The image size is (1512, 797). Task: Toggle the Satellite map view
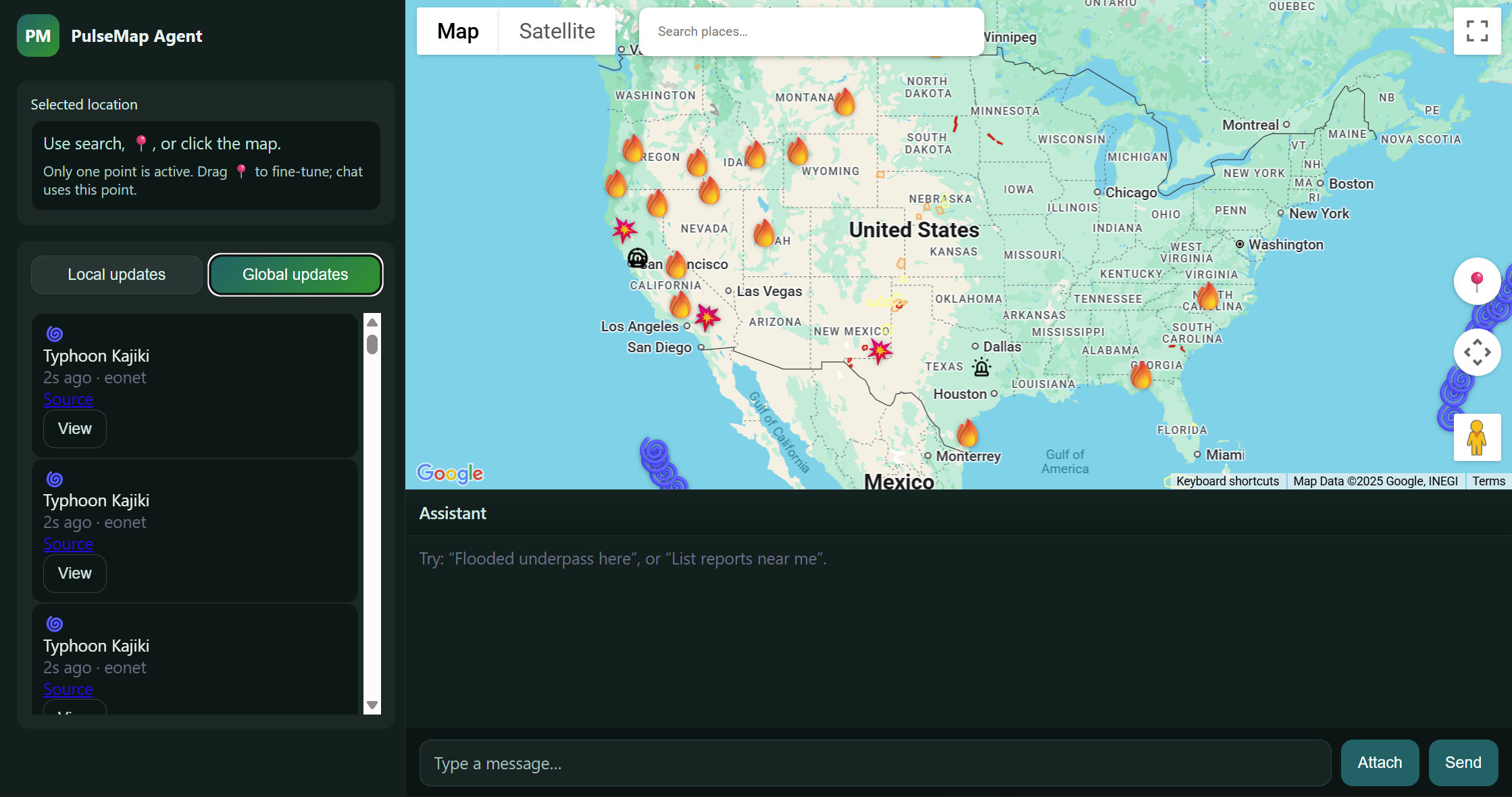pos(557,31)
